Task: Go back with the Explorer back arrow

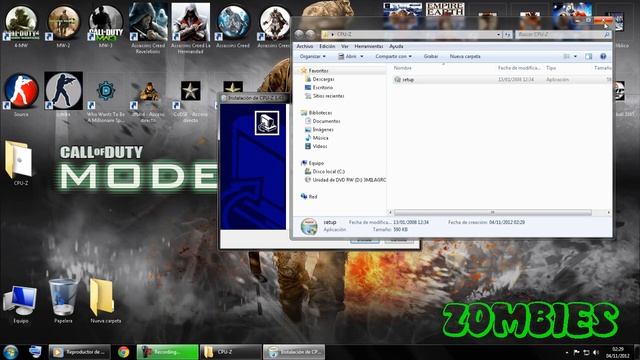Action: [299, 35]
